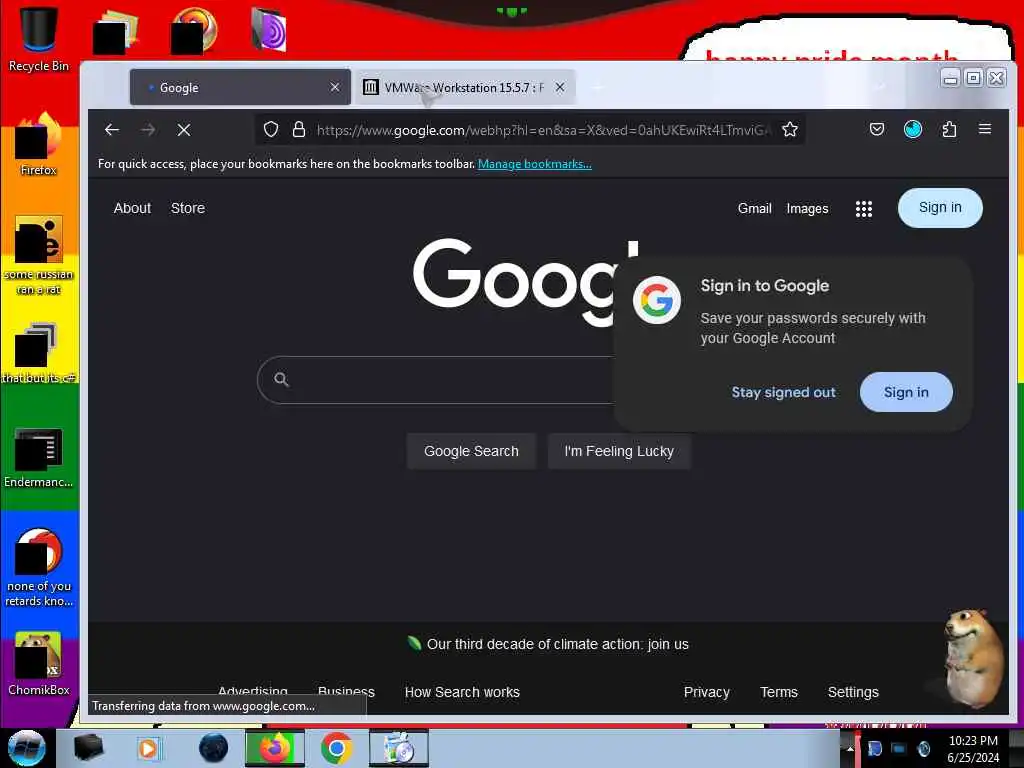Click the Sign in button in the page header
The image size is (1024, 768).
coord(940,208)
